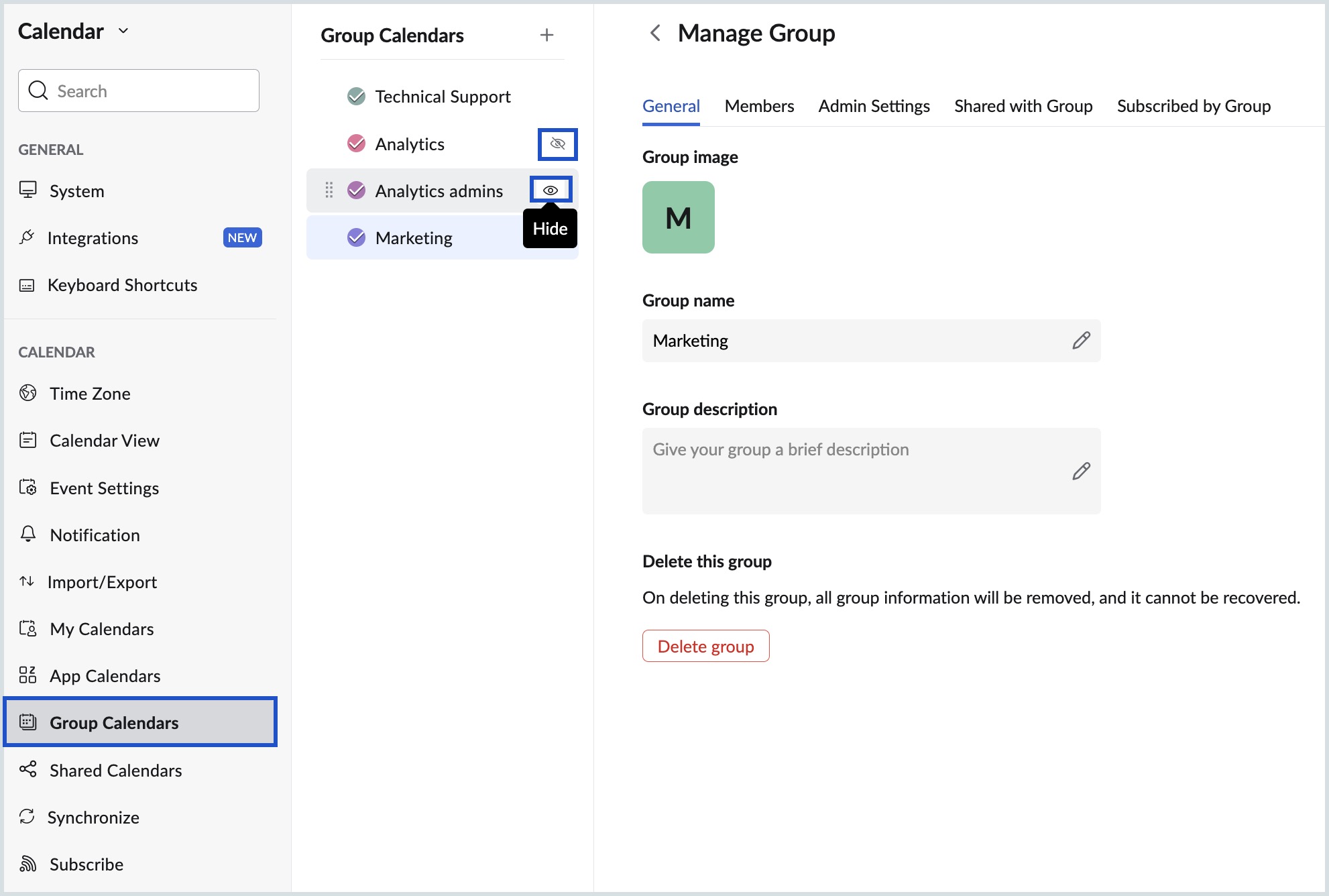Open Import/Export arrows icon
This screenshot has width=1329, height=896.
tap(27, 581)
